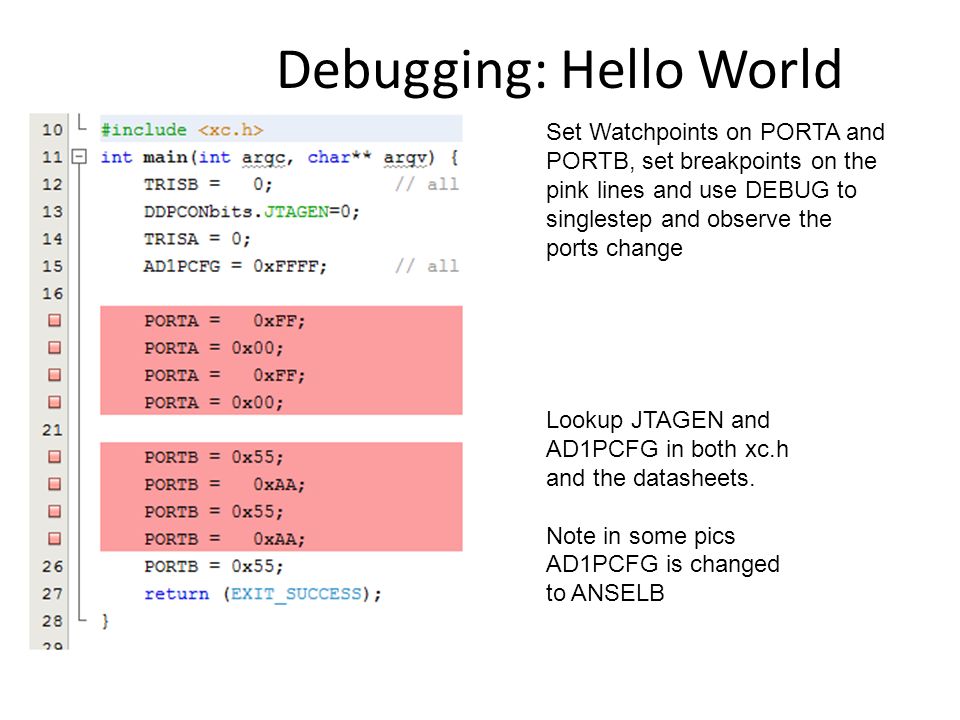
Task: Click line number 26 in the gutter
Action: coord(53,566)
